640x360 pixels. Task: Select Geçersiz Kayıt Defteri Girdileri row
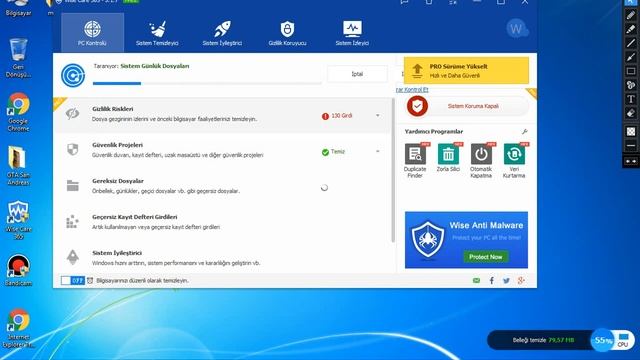(x=222, y=222)
